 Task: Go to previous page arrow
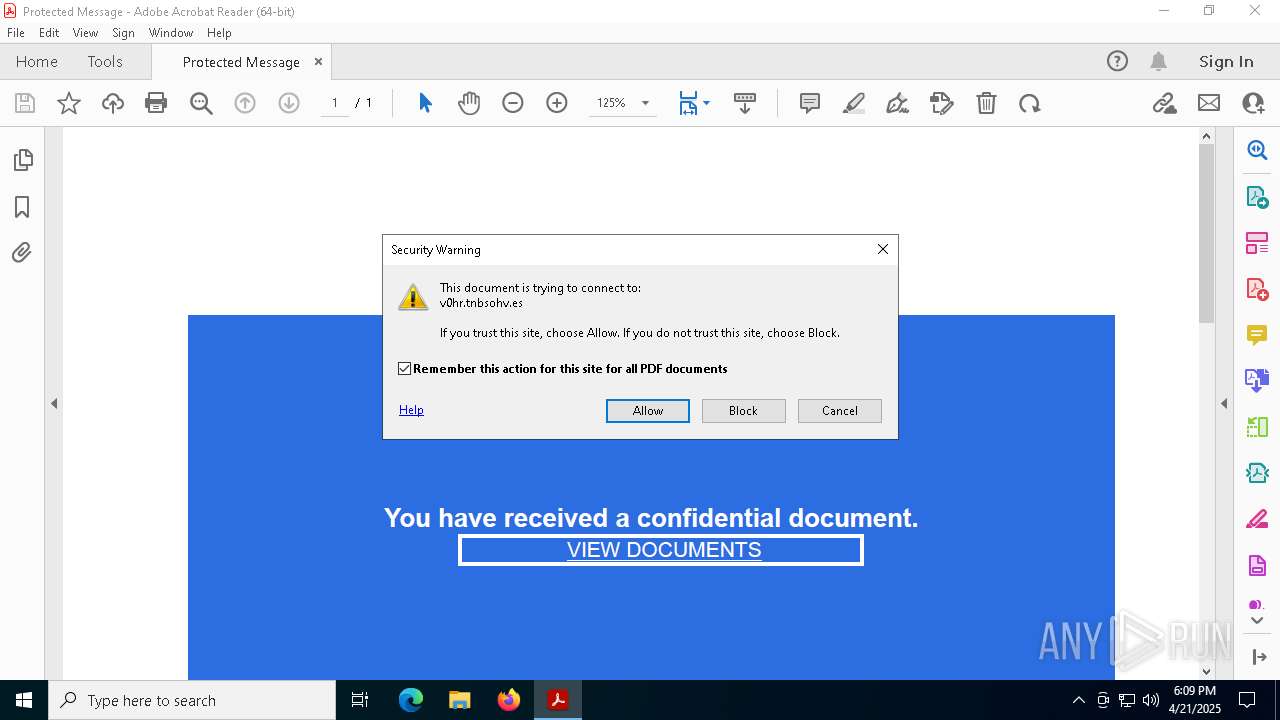pos(245,103)
